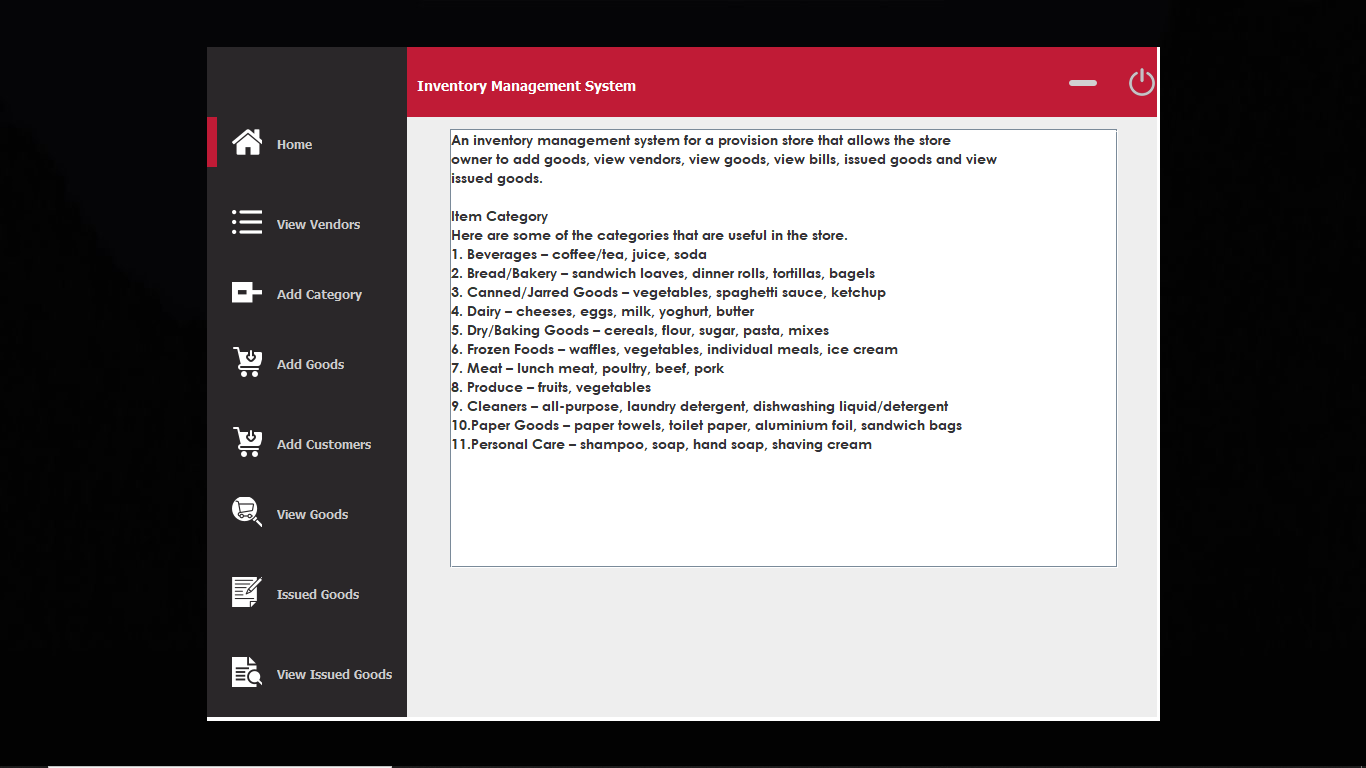Open the Home menu label

pyautogui.click(x=294, y=145)
